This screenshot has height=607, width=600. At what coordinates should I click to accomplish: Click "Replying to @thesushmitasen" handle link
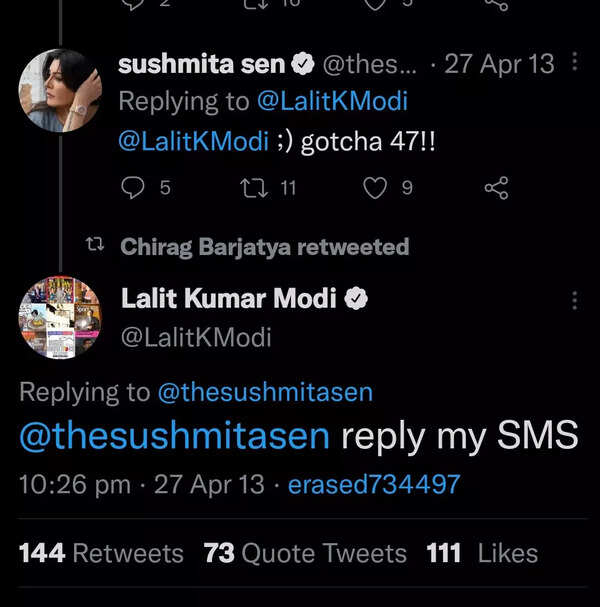coord(265,393)
